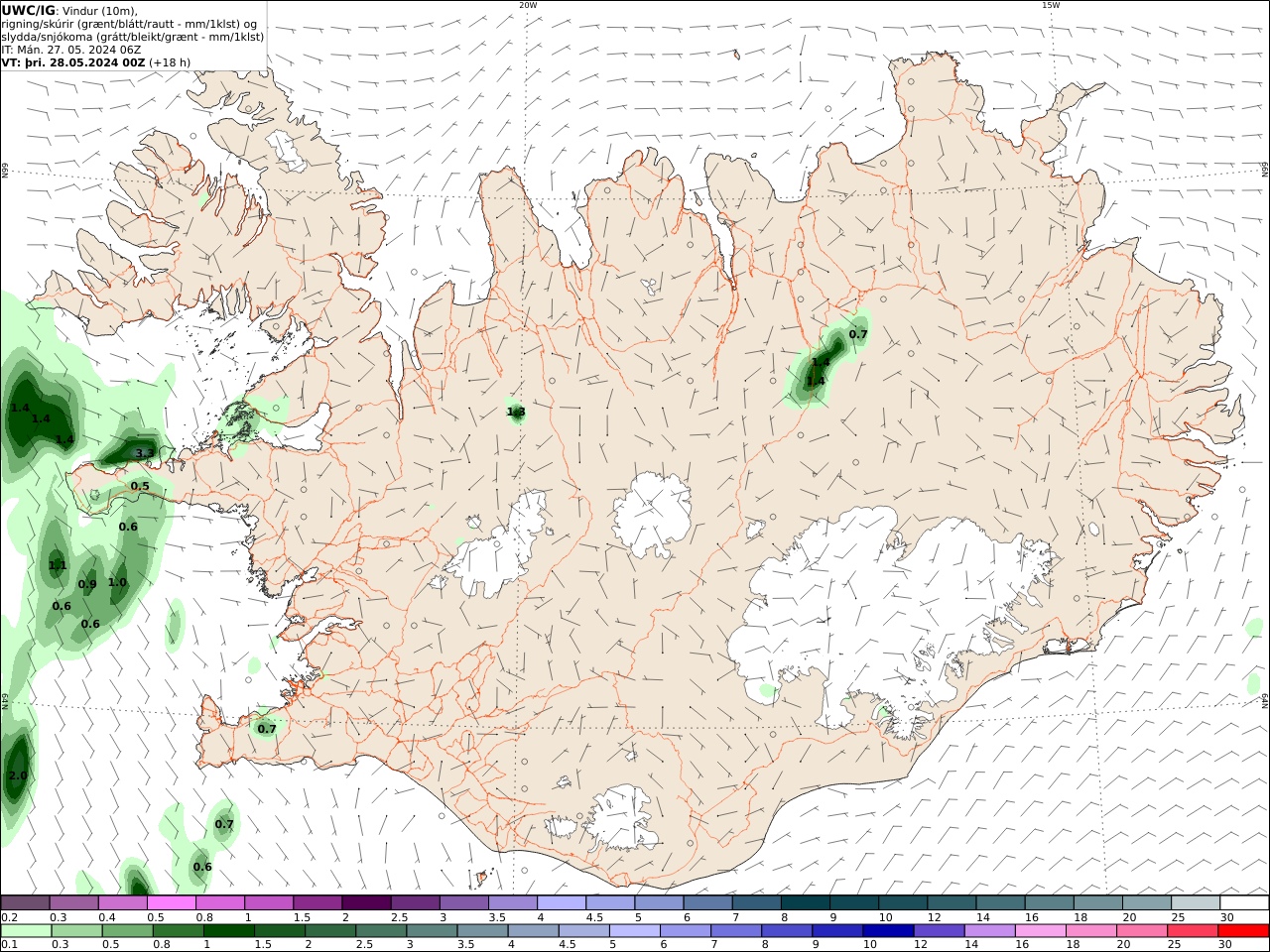Click the 1.1 precipitation value offshore west

58,565
